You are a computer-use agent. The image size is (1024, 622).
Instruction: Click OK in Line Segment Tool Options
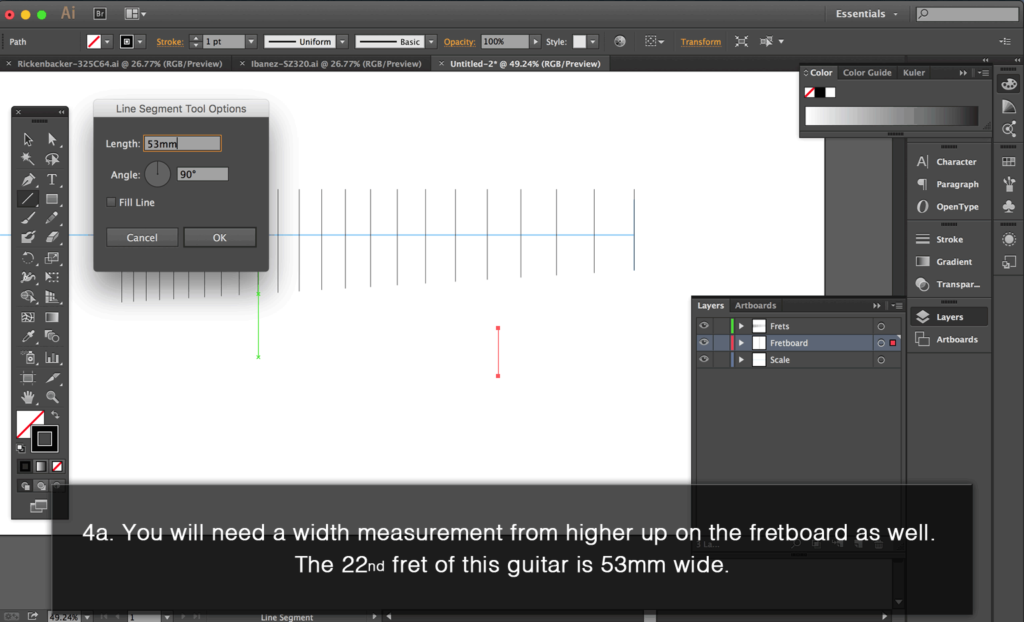click(220, 238)
